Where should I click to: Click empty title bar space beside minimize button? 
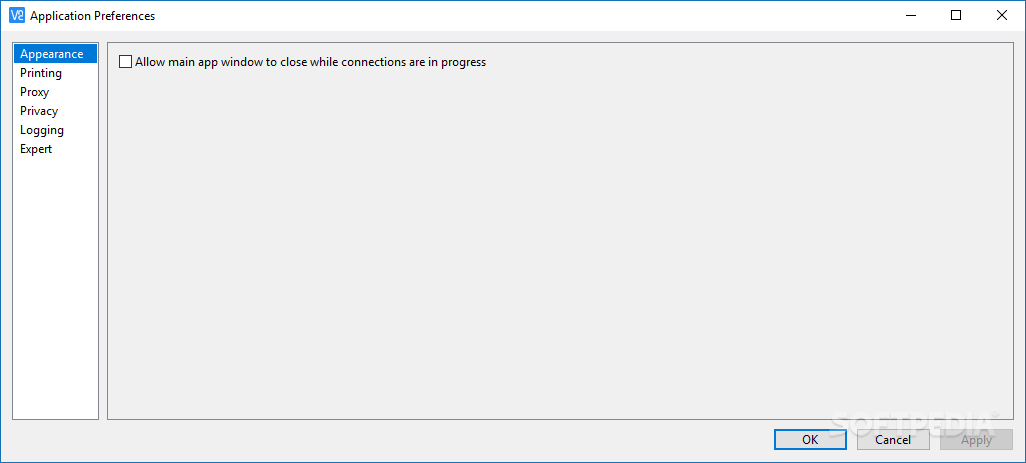click(700, 15)
